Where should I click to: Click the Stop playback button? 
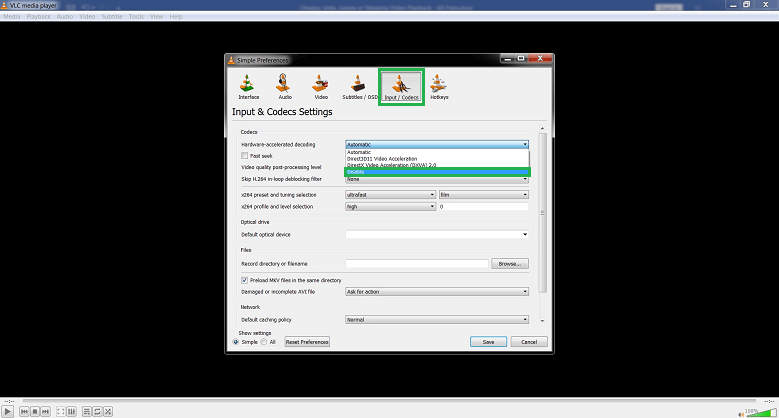(x=35, y=412)
